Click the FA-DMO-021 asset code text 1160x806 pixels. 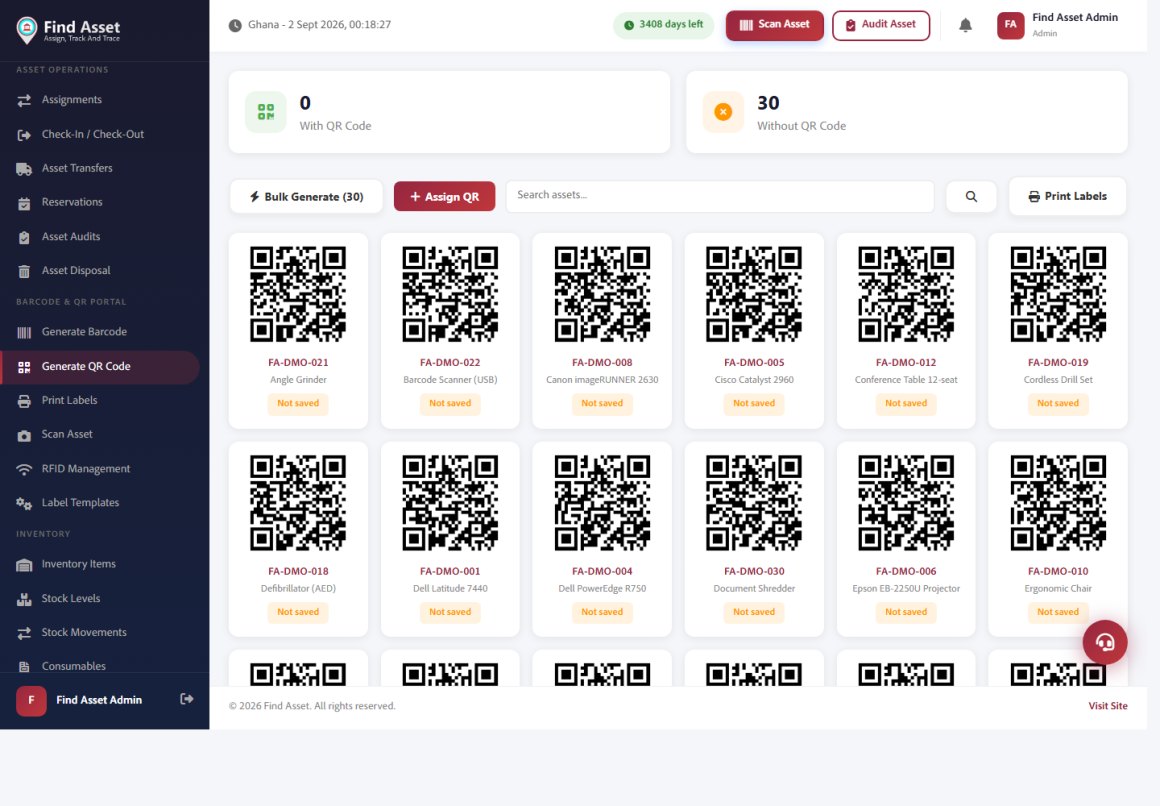point(298,363)
